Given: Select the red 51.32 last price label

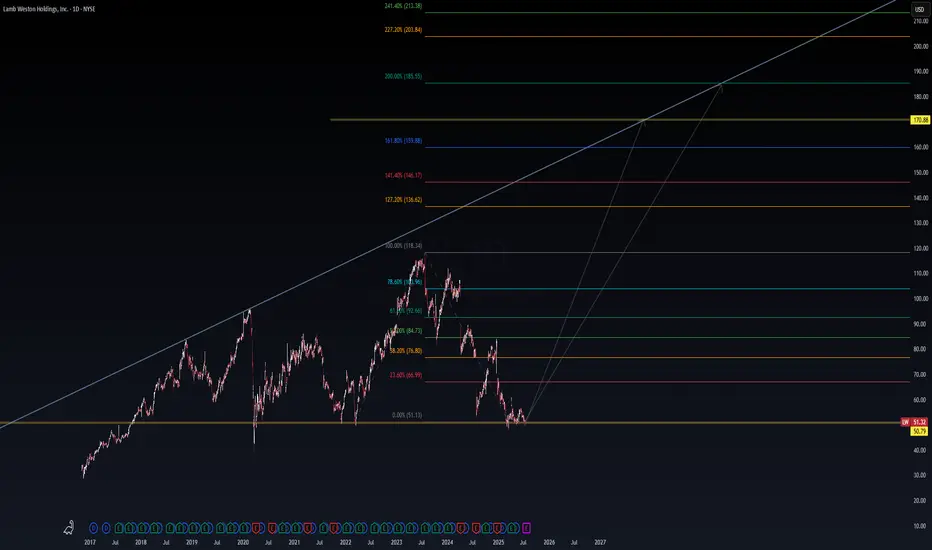Looking at the screenshot, I should pos(920,422).
